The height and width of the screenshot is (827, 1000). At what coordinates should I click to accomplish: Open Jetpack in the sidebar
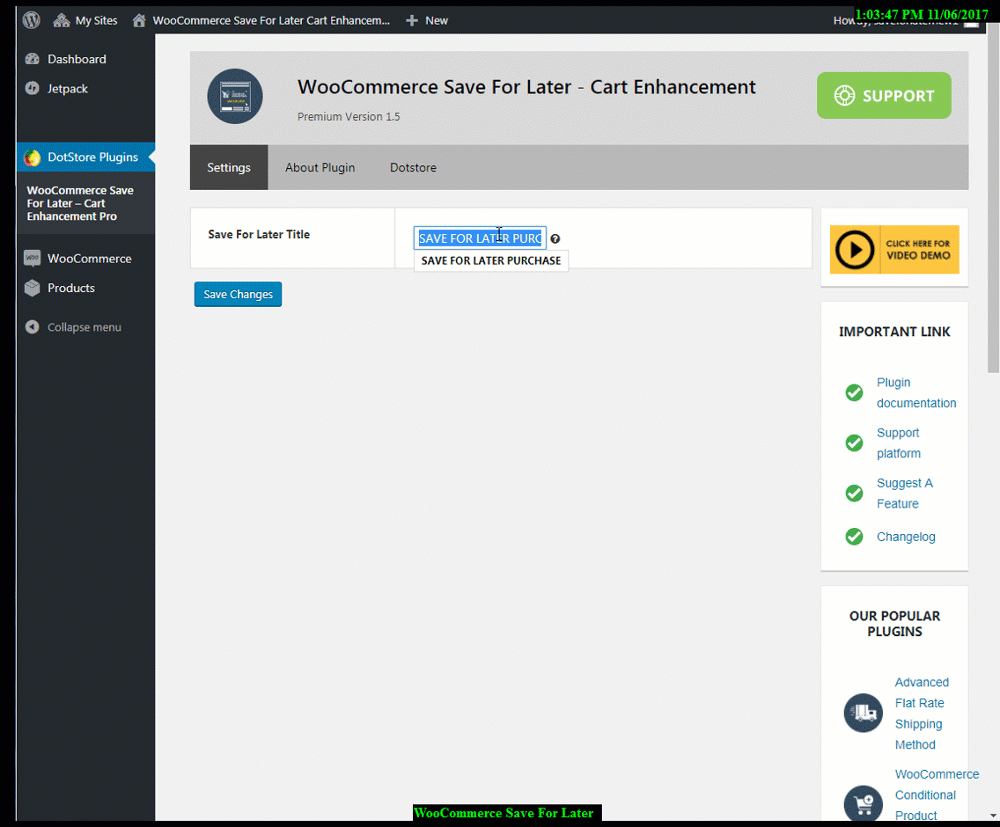[67, 89]
